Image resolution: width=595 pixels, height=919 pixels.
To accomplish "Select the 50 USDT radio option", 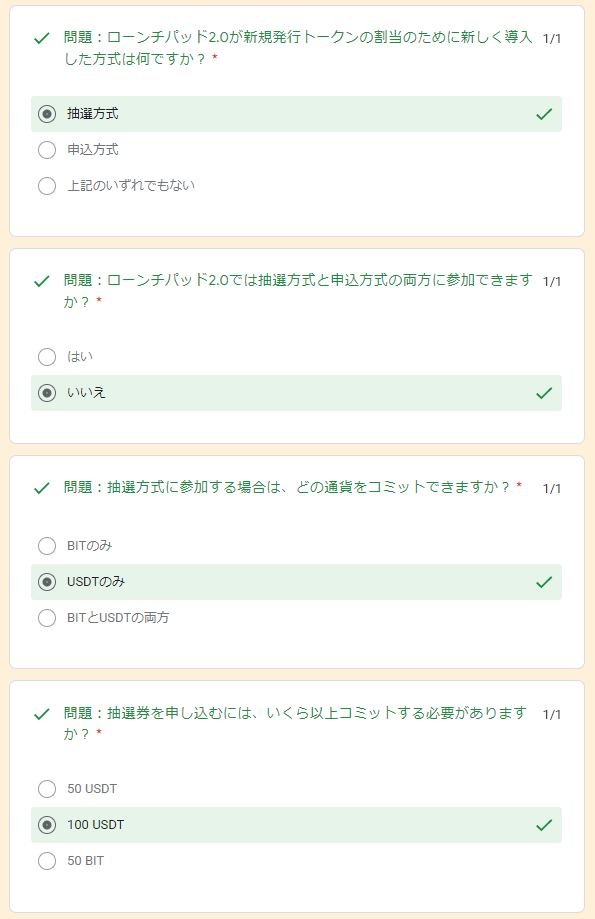I will point(47,789).
